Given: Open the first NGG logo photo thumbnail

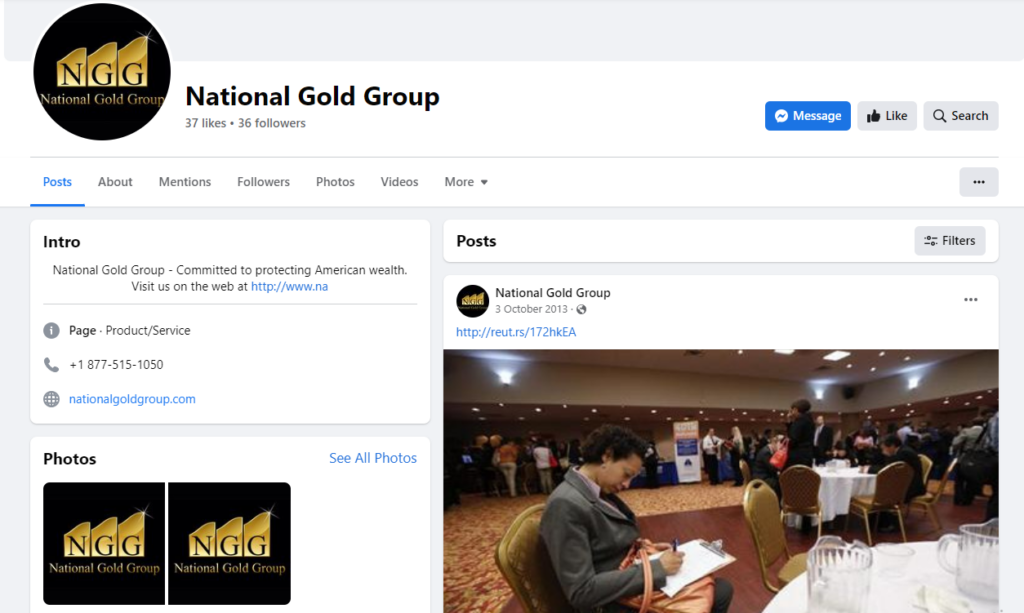Looking at the screenshot, I should (x=104, y=543).
